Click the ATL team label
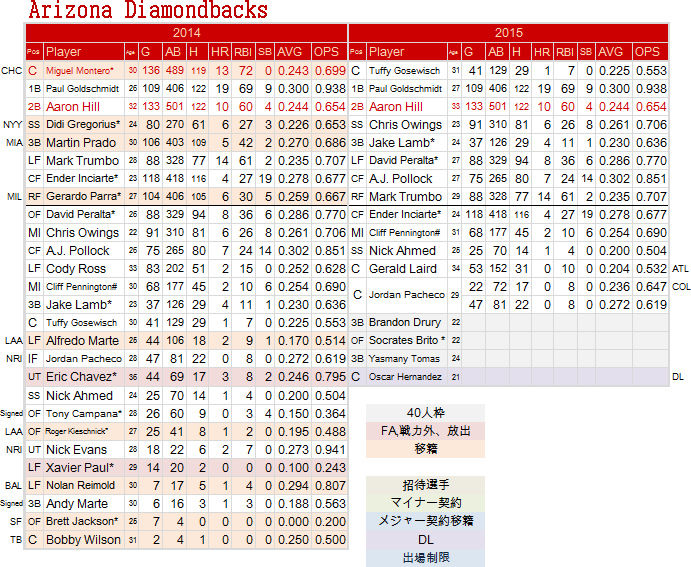 coord(680,269)
